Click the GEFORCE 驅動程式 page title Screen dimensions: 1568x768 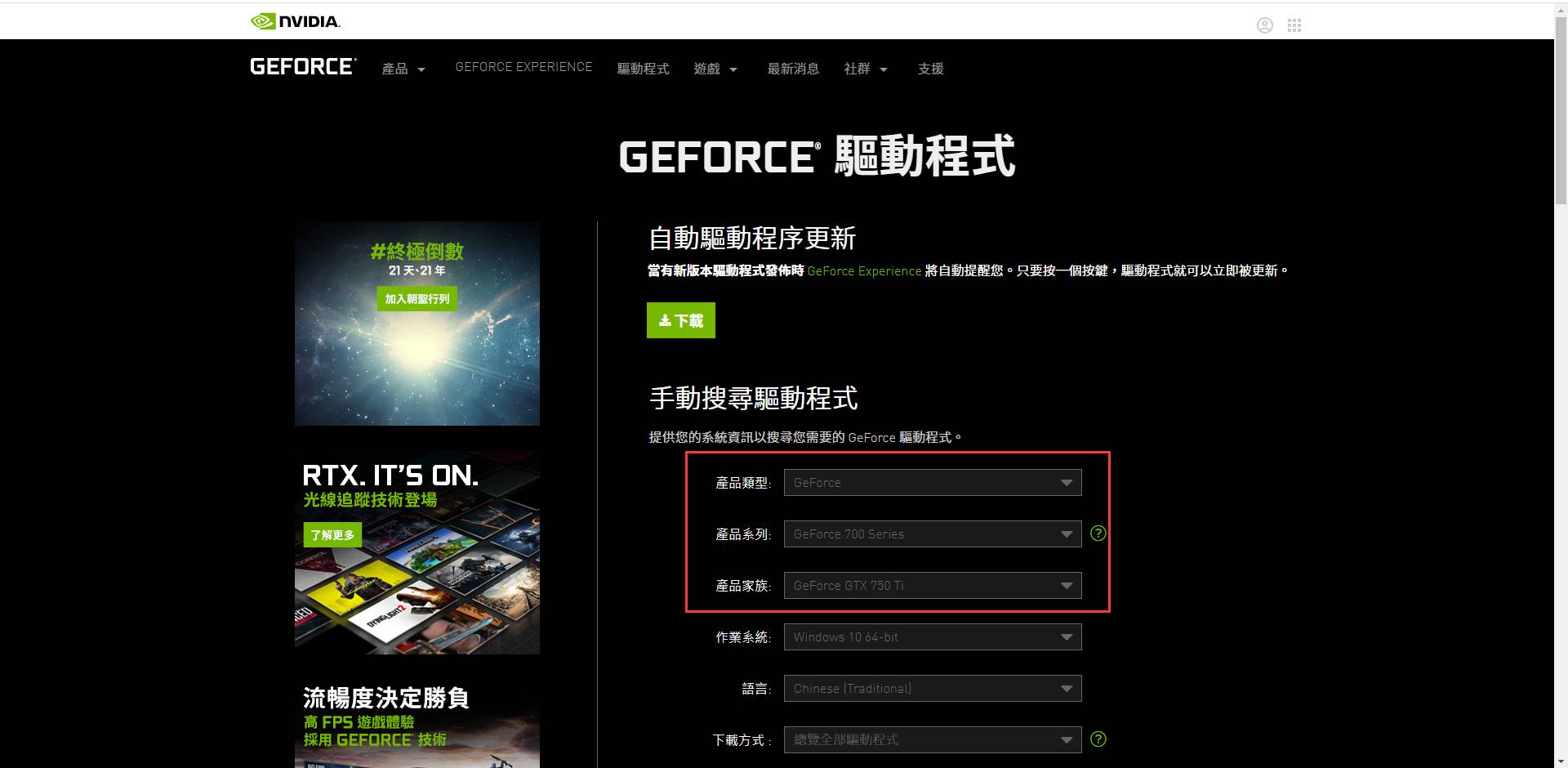tap(817, 156)
